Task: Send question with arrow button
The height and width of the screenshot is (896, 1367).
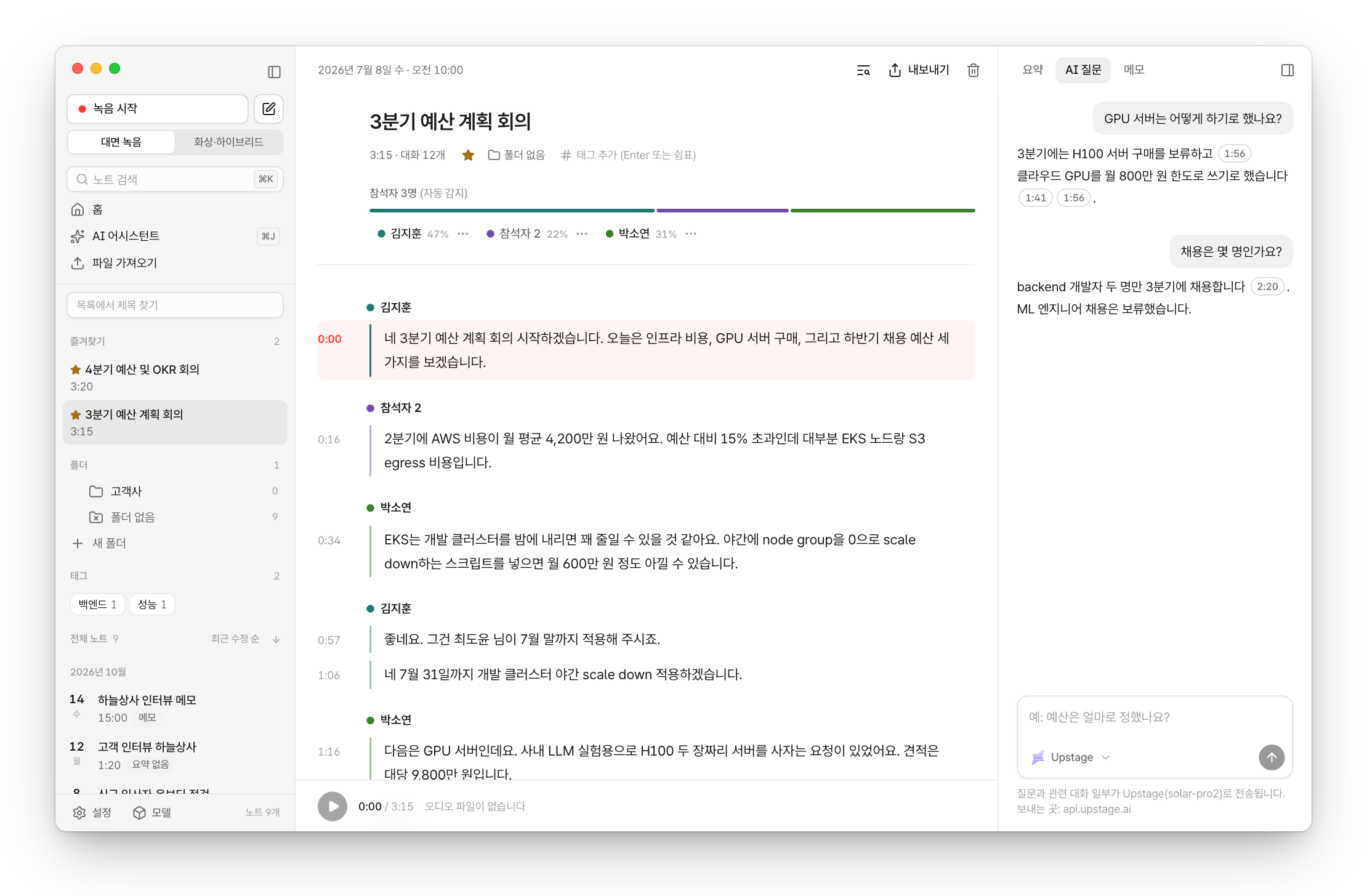Action: [1272, 758]
